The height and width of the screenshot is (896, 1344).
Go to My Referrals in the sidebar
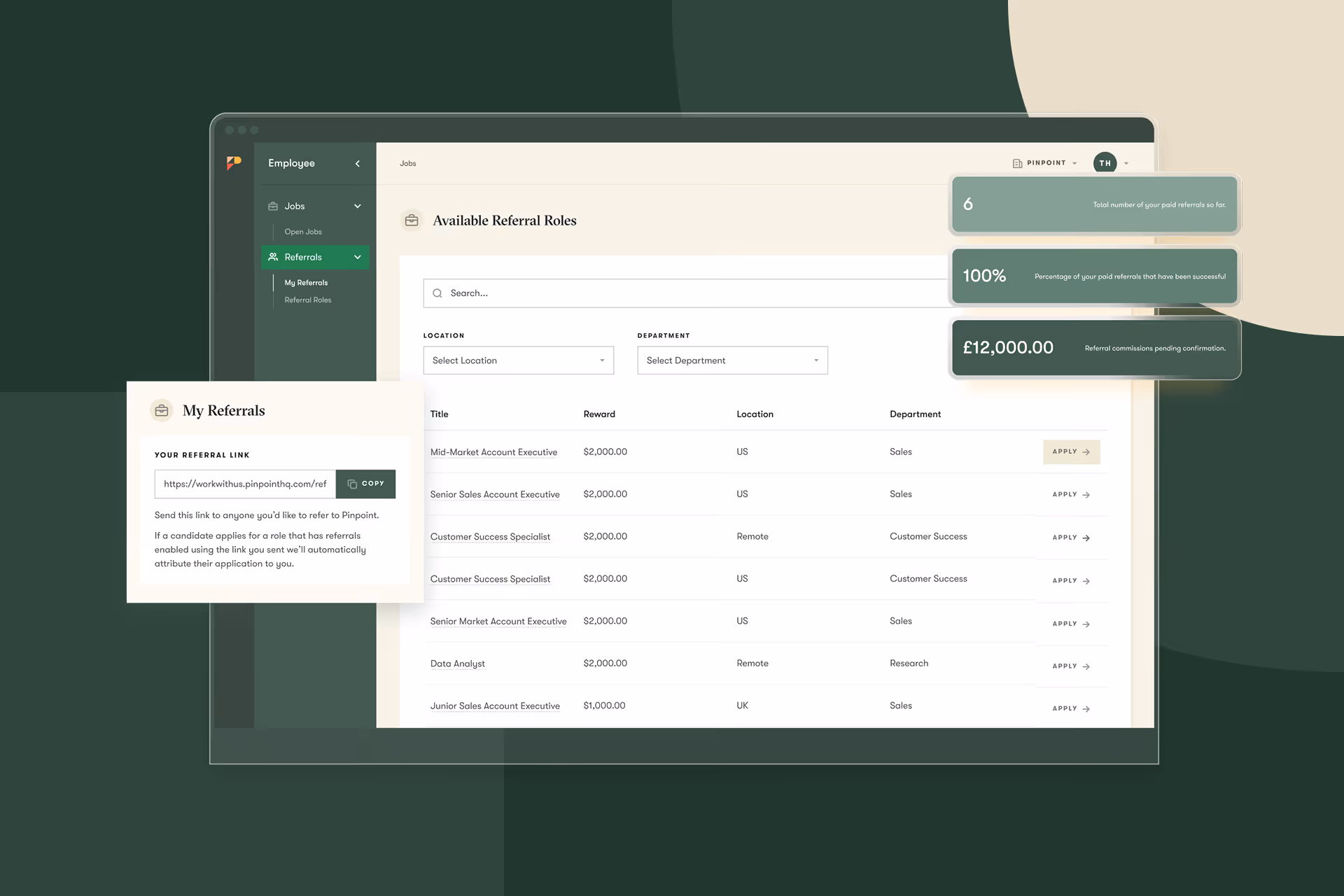click(306, 283)
